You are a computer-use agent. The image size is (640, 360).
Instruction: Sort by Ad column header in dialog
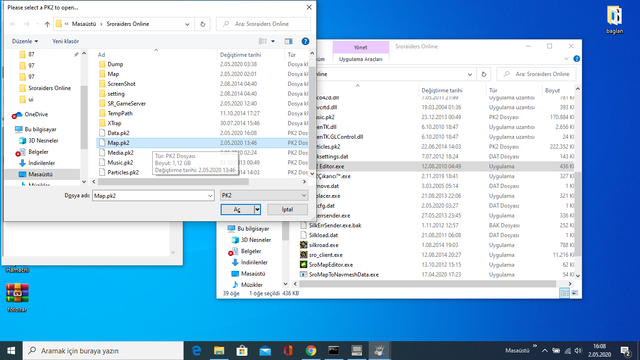(x=101, y=55)
